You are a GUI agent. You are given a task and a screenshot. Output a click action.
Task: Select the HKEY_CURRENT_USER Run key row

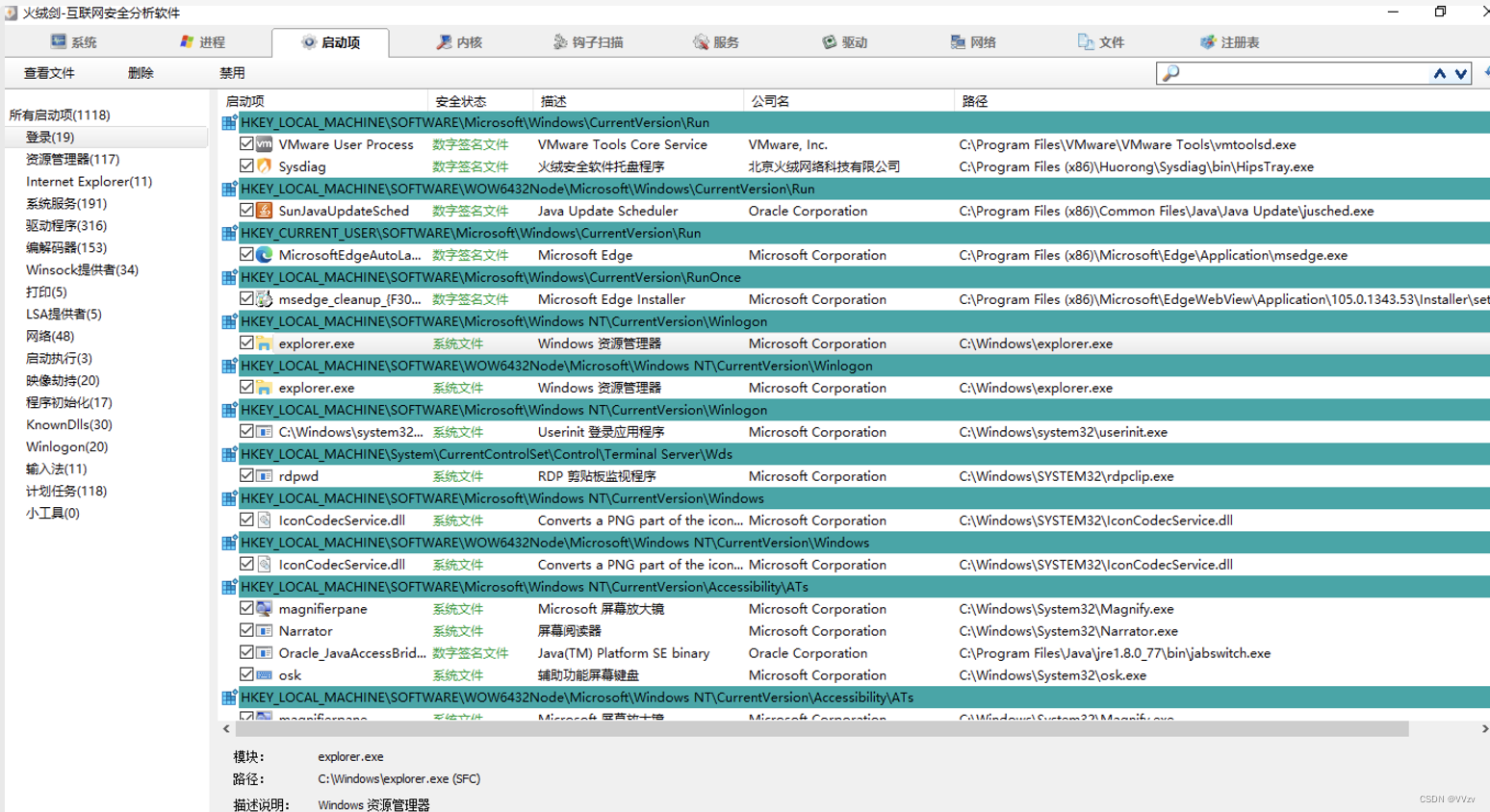855,233
